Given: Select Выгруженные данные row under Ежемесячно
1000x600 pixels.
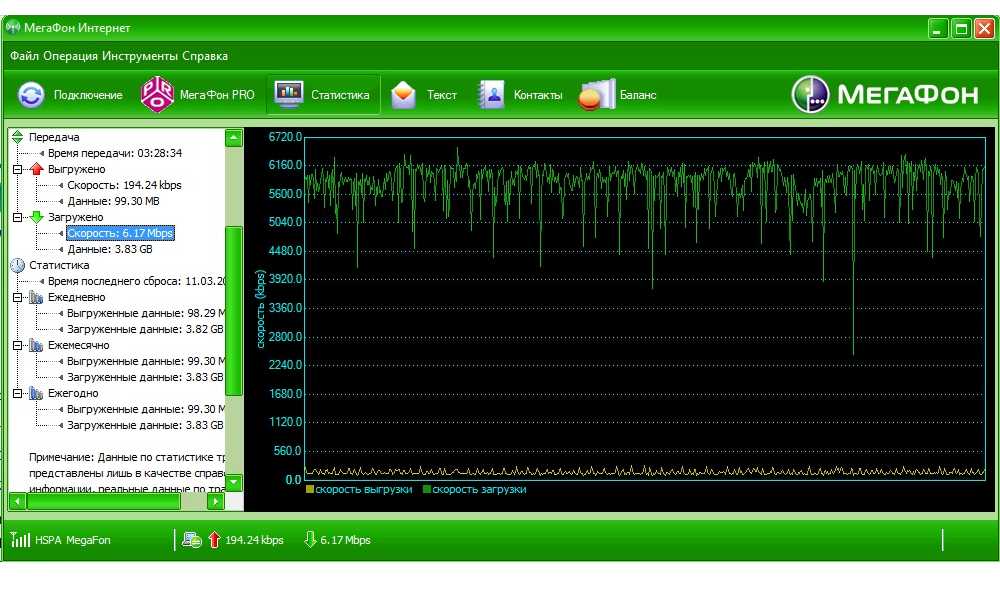Looking at the screenshot, I should click(x=146, y=361).
